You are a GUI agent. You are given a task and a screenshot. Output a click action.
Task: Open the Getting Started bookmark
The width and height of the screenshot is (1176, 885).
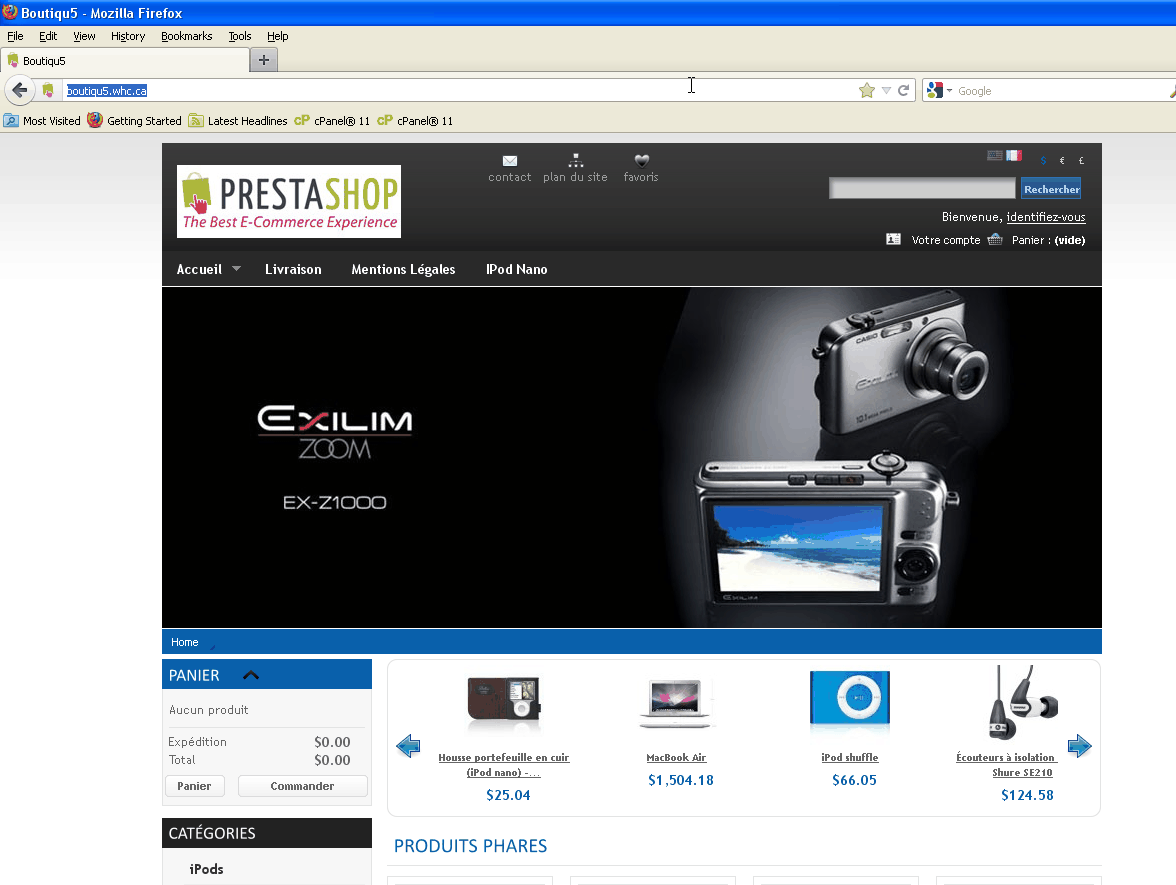pos(134,121)
